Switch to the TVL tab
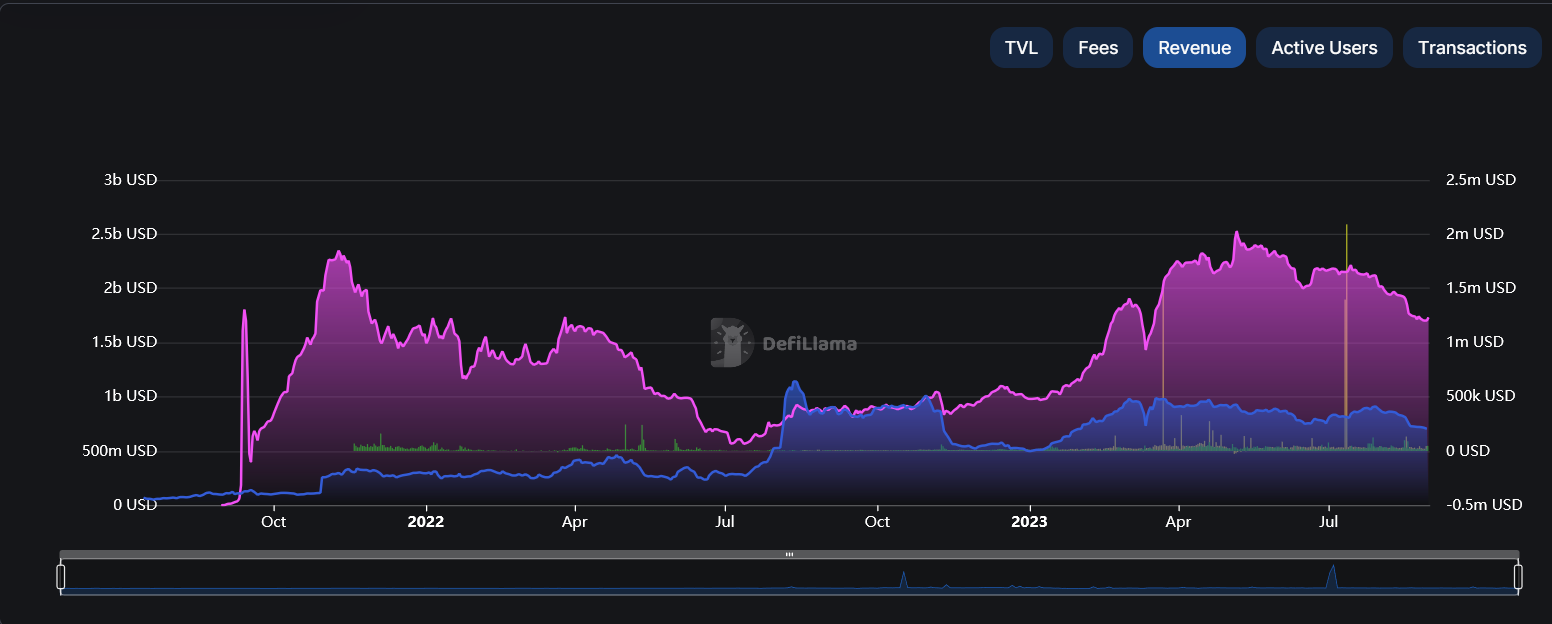 tap(1021, 47)
